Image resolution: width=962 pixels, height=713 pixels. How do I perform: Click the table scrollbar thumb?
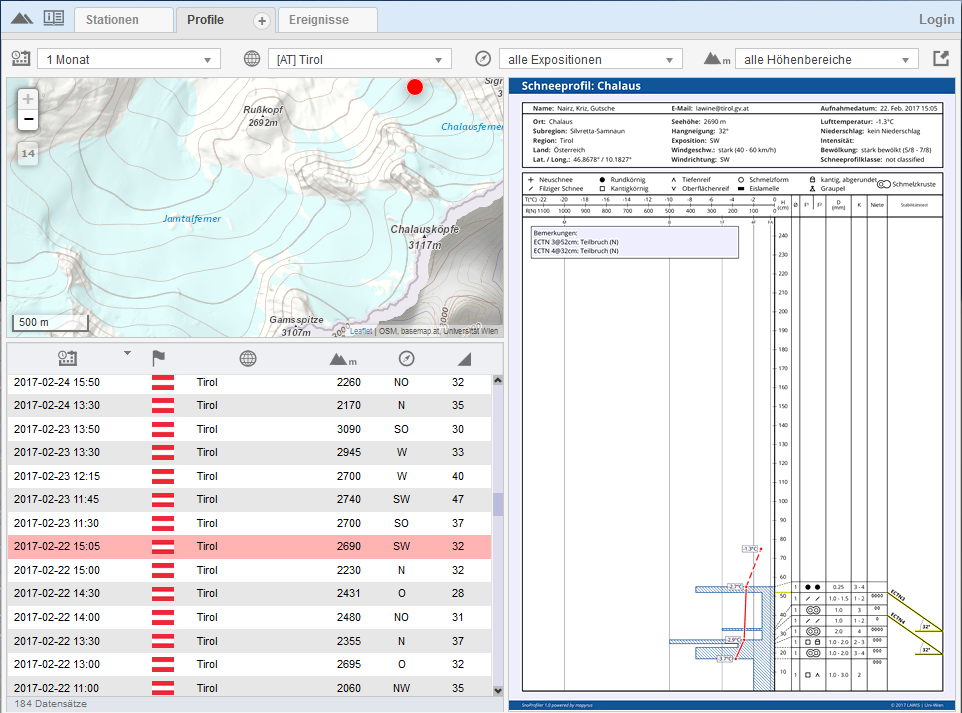coord(498,504)
